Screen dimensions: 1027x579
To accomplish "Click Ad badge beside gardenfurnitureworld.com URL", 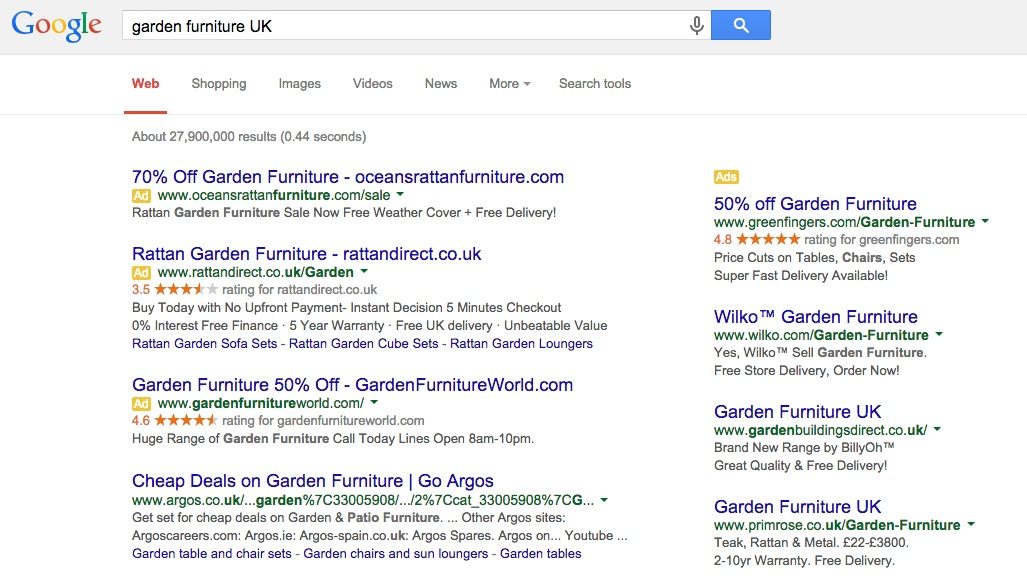I will (x=141, y=403).
